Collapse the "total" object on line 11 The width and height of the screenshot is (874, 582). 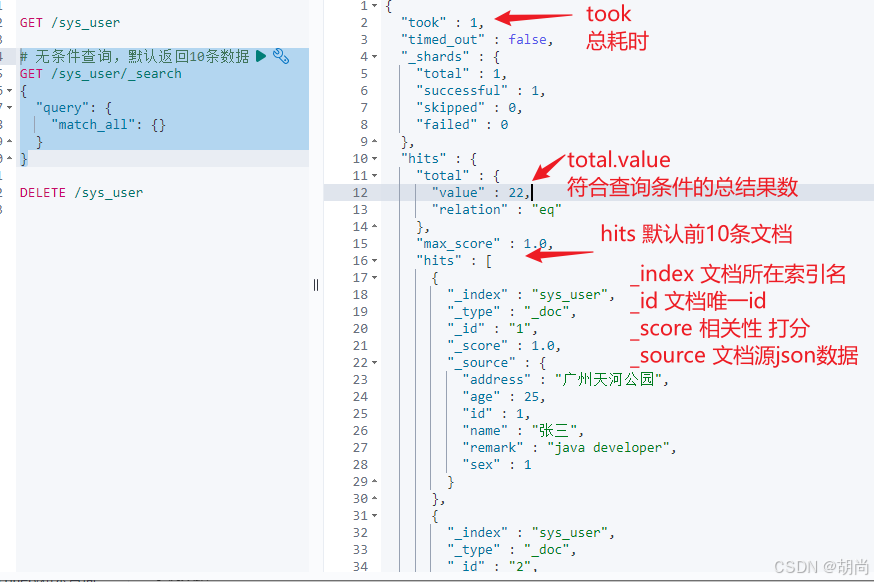(375, 176)
